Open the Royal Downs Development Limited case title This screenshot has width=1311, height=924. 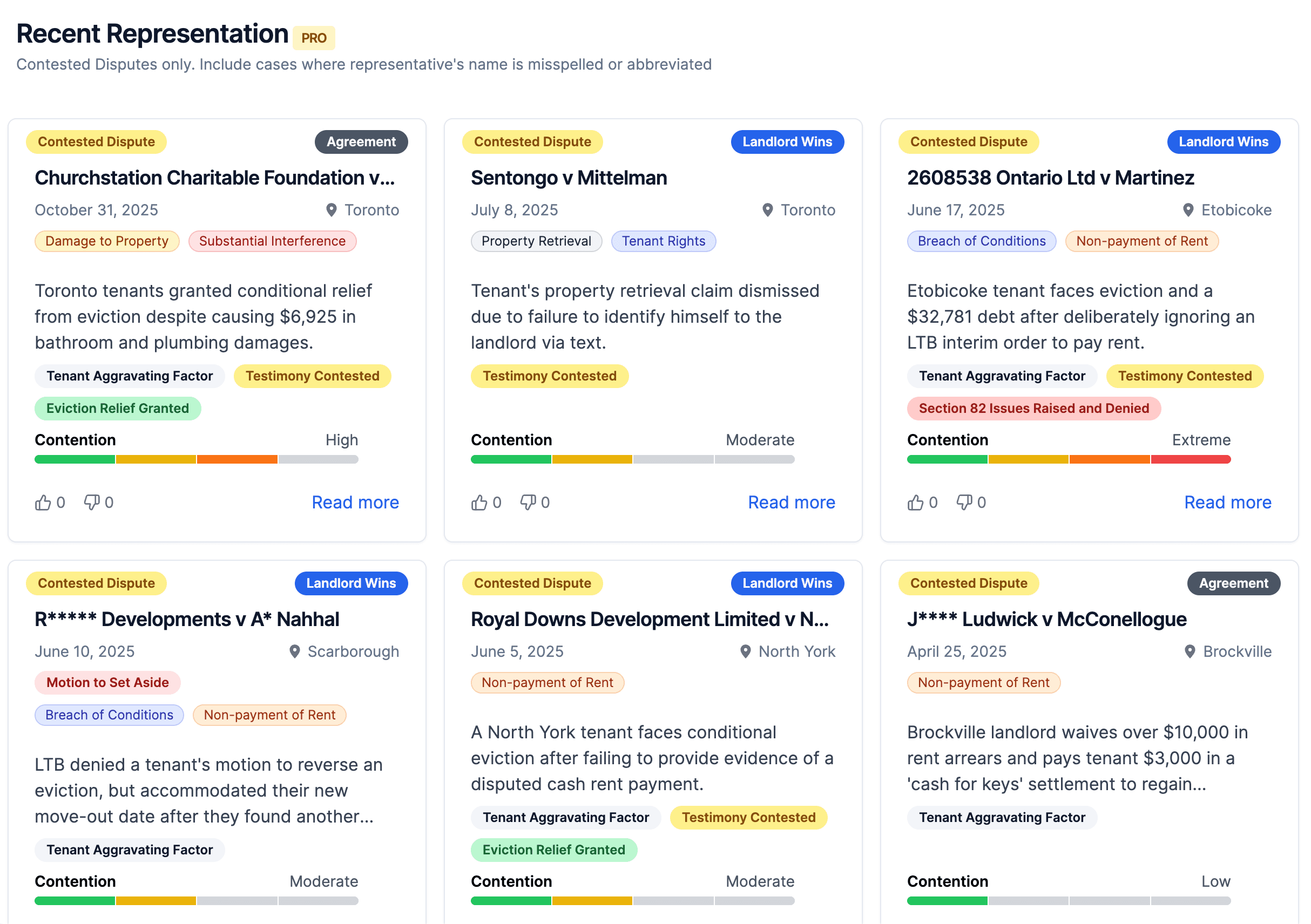[650, 619]
